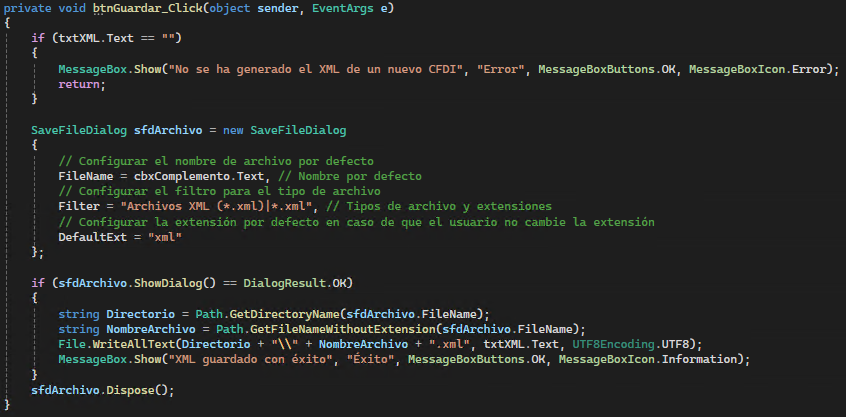Click the Directorio string variable
This screenshot has width=846, height=417.
click(140, 314)
